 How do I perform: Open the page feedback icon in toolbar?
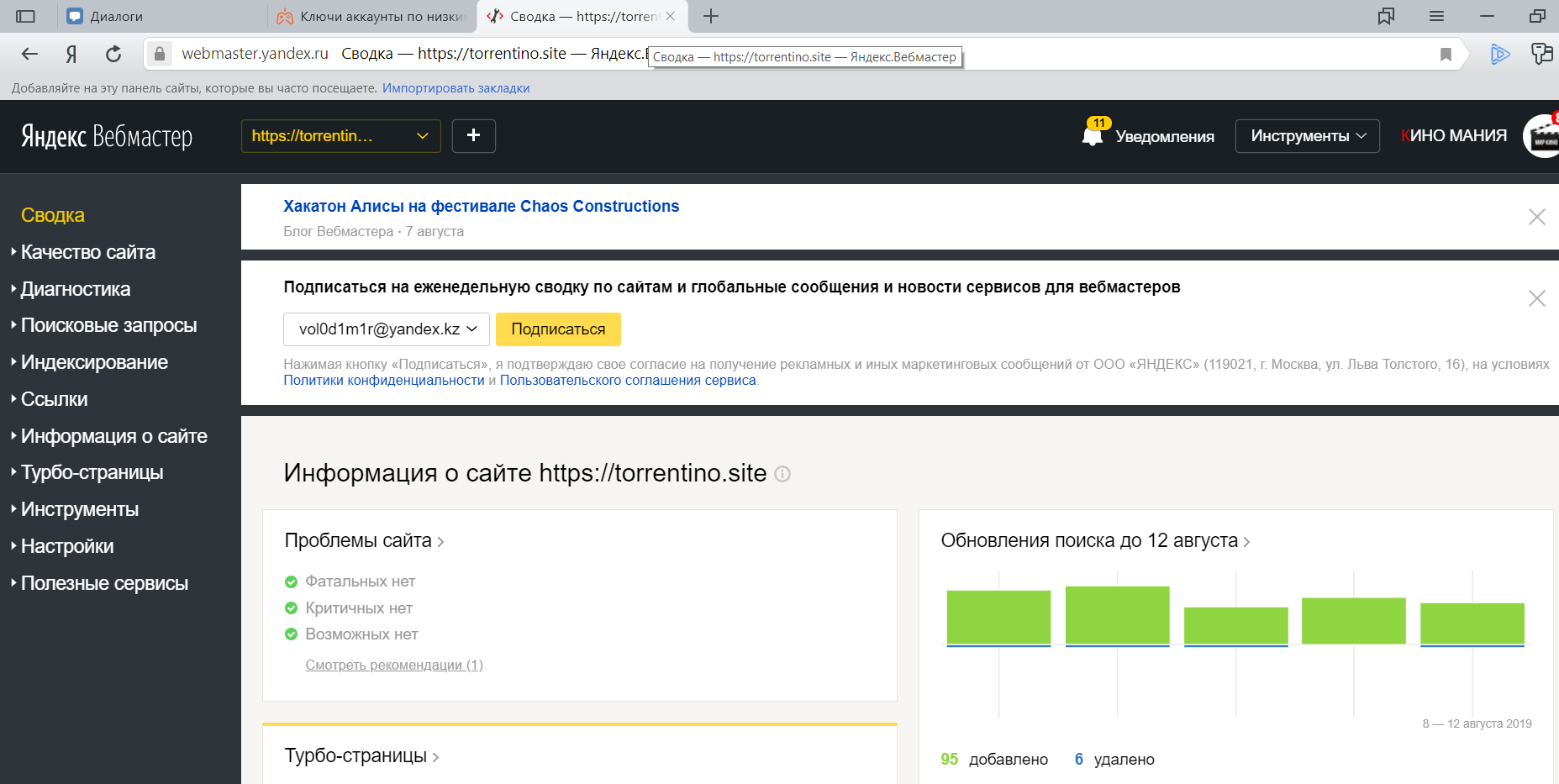tap(1542, 55)
